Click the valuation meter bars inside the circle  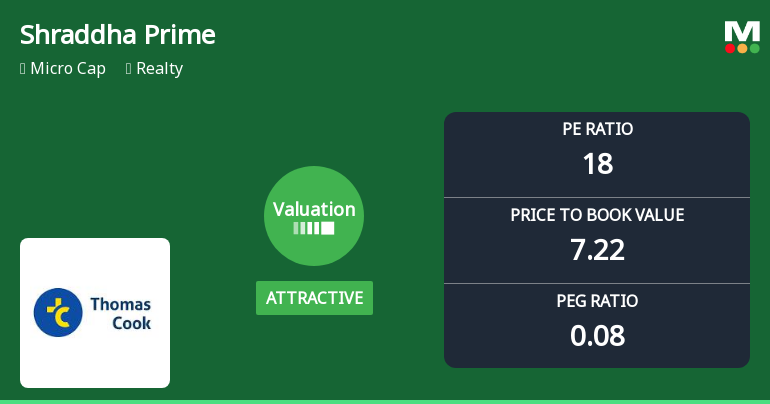(x=314, y=229)
